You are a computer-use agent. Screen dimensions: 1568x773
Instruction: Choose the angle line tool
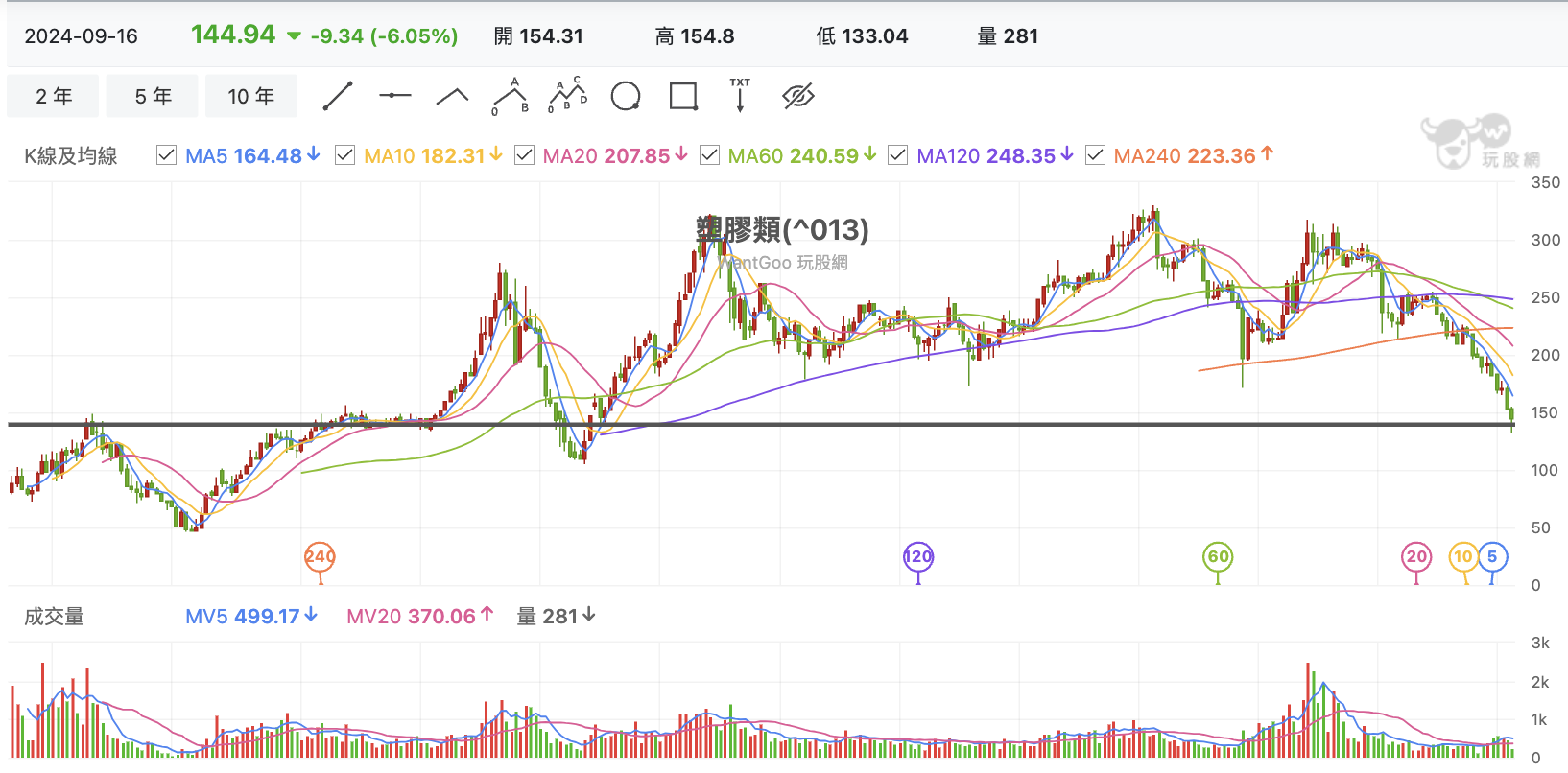coord(452,96)
